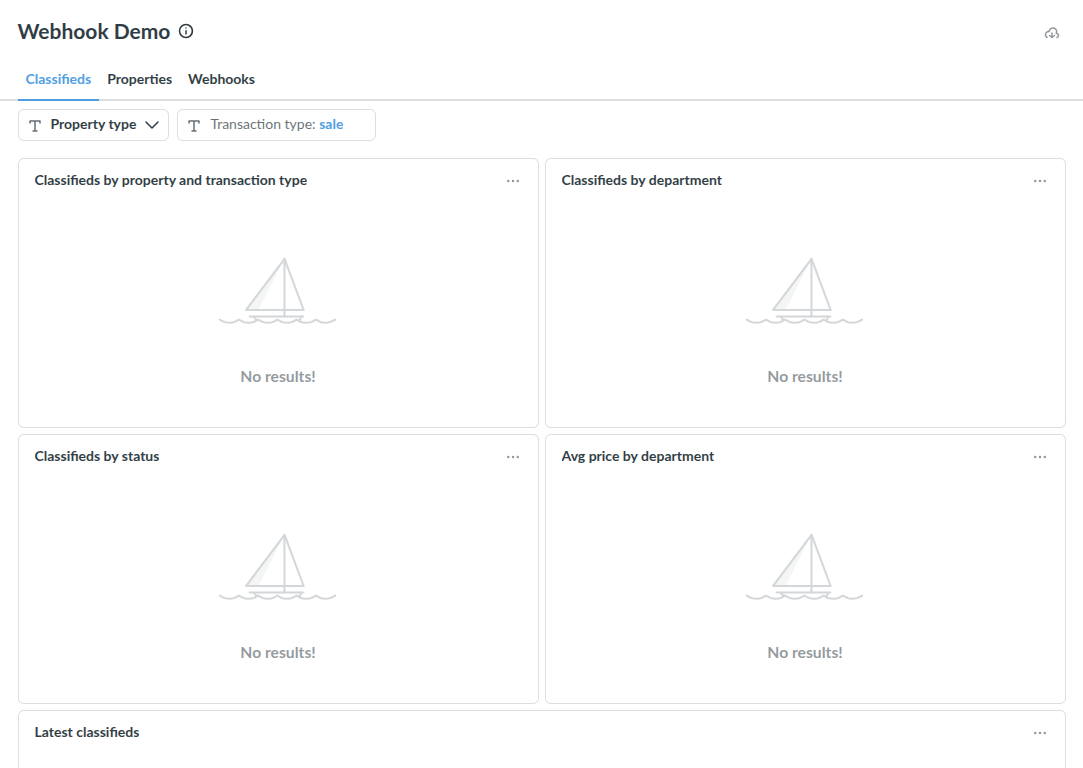Switch to the Webhooks tab
Image resolution: width=1083 pixels, height=768 pixels.
221,79
